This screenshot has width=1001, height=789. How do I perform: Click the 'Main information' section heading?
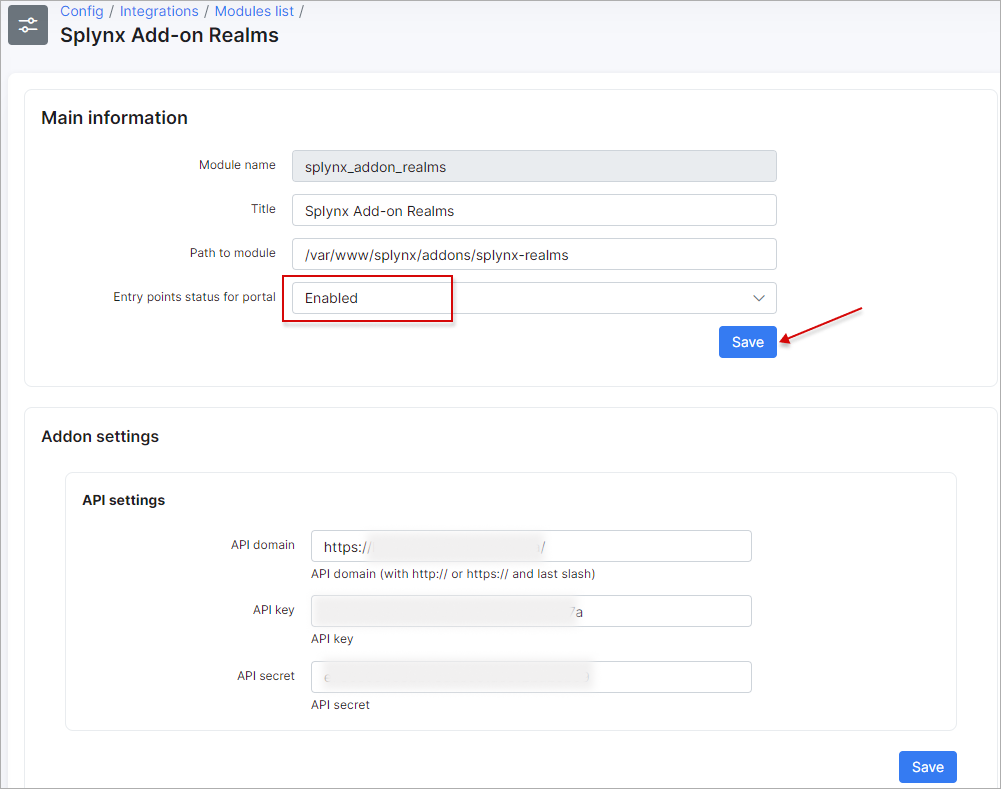114,118
